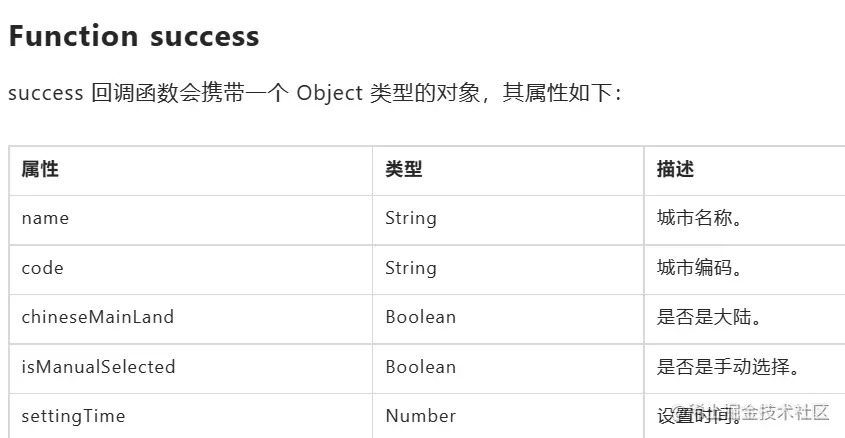This screenshot has height=438, width=845.
Task: Click the String type in the code row
Action: coord(411,268)
